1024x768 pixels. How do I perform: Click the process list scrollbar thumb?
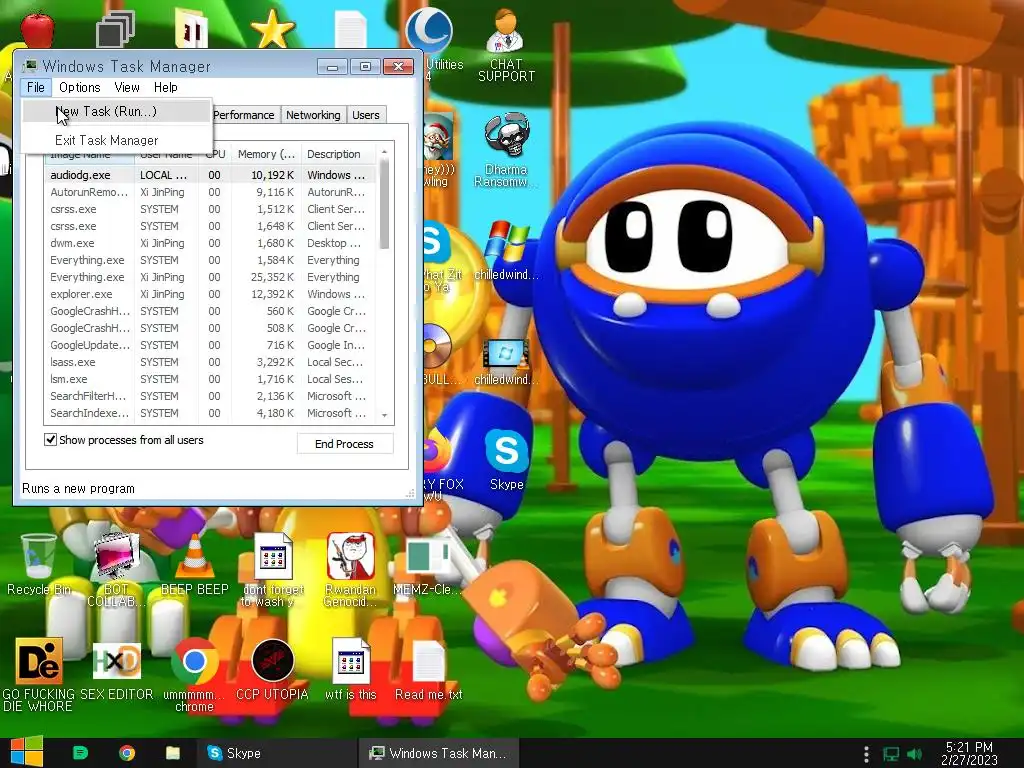384,204
